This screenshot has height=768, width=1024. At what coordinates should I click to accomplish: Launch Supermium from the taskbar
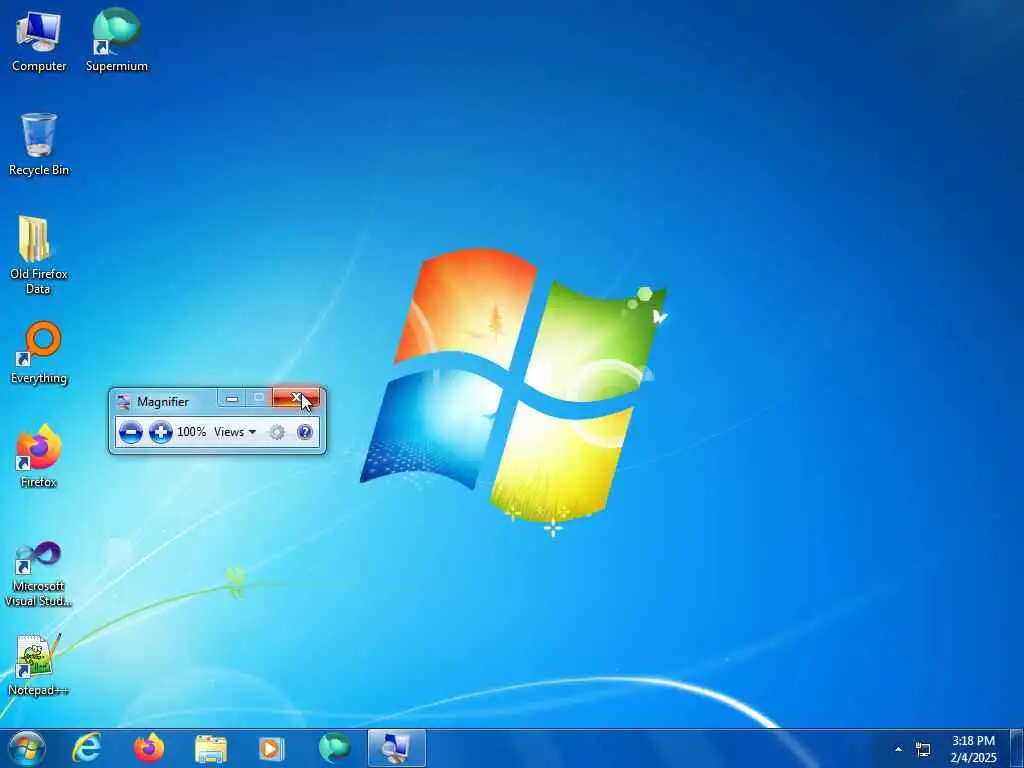coord(334,748)
